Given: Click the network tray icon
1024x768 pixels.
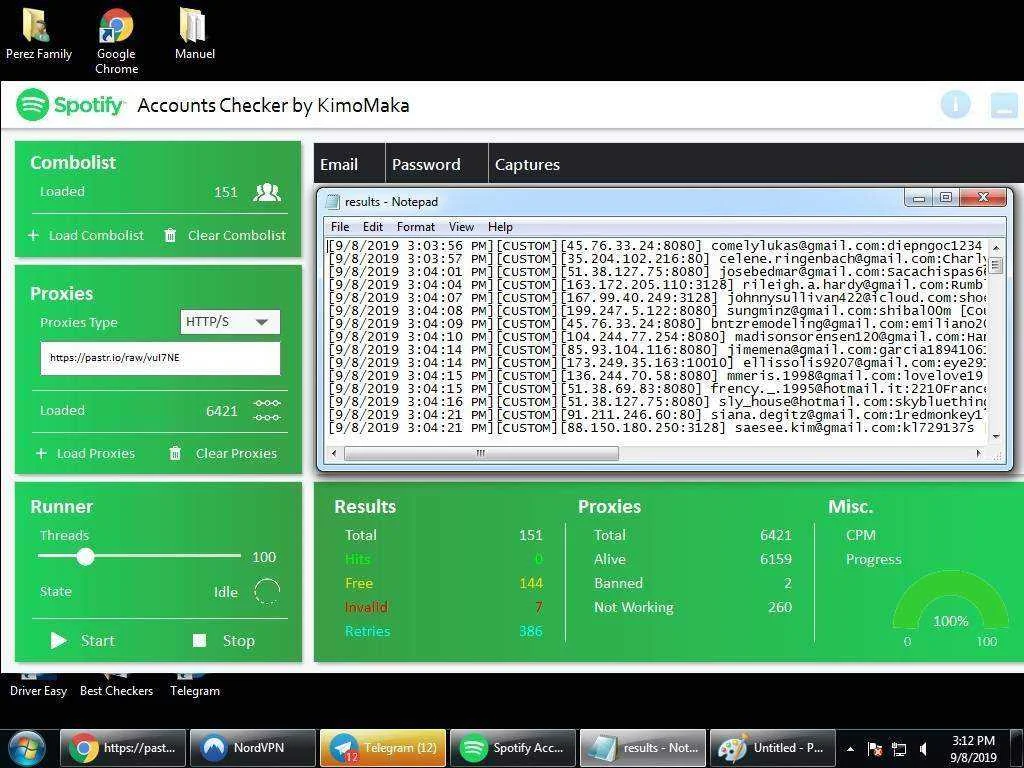Looking at the screenshot, I should tap(899, 749).
